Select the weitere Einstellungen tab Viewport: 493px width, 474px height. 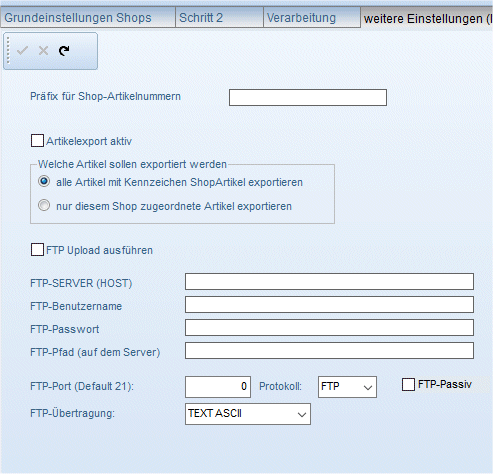427,18
